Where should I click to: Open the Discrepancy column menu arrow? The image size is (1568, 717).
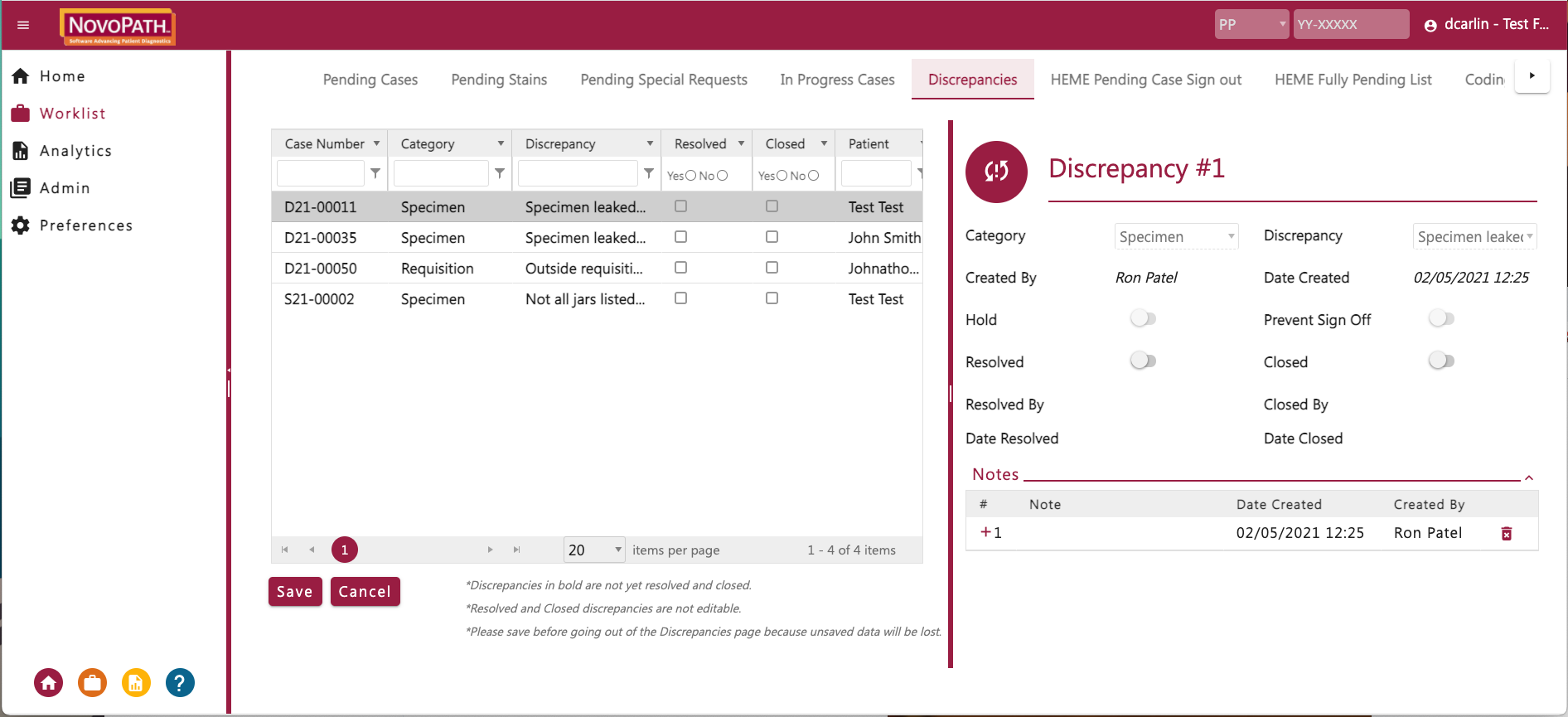[650, 143]
